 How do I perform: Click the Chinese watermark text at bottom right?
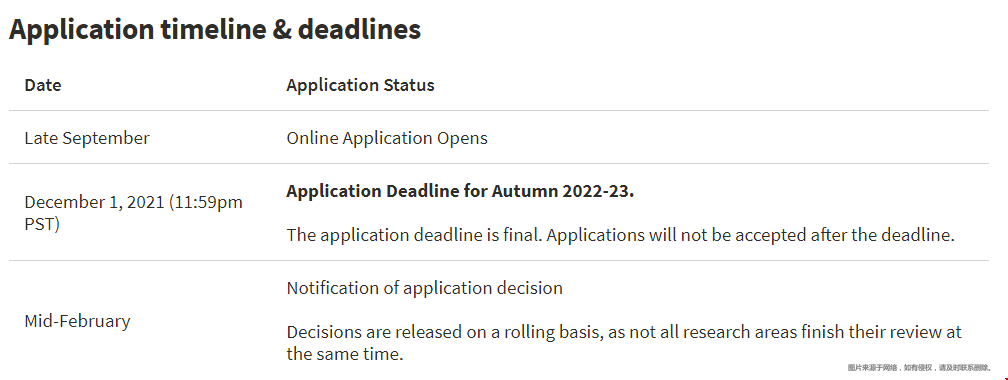tap(919, 368)
